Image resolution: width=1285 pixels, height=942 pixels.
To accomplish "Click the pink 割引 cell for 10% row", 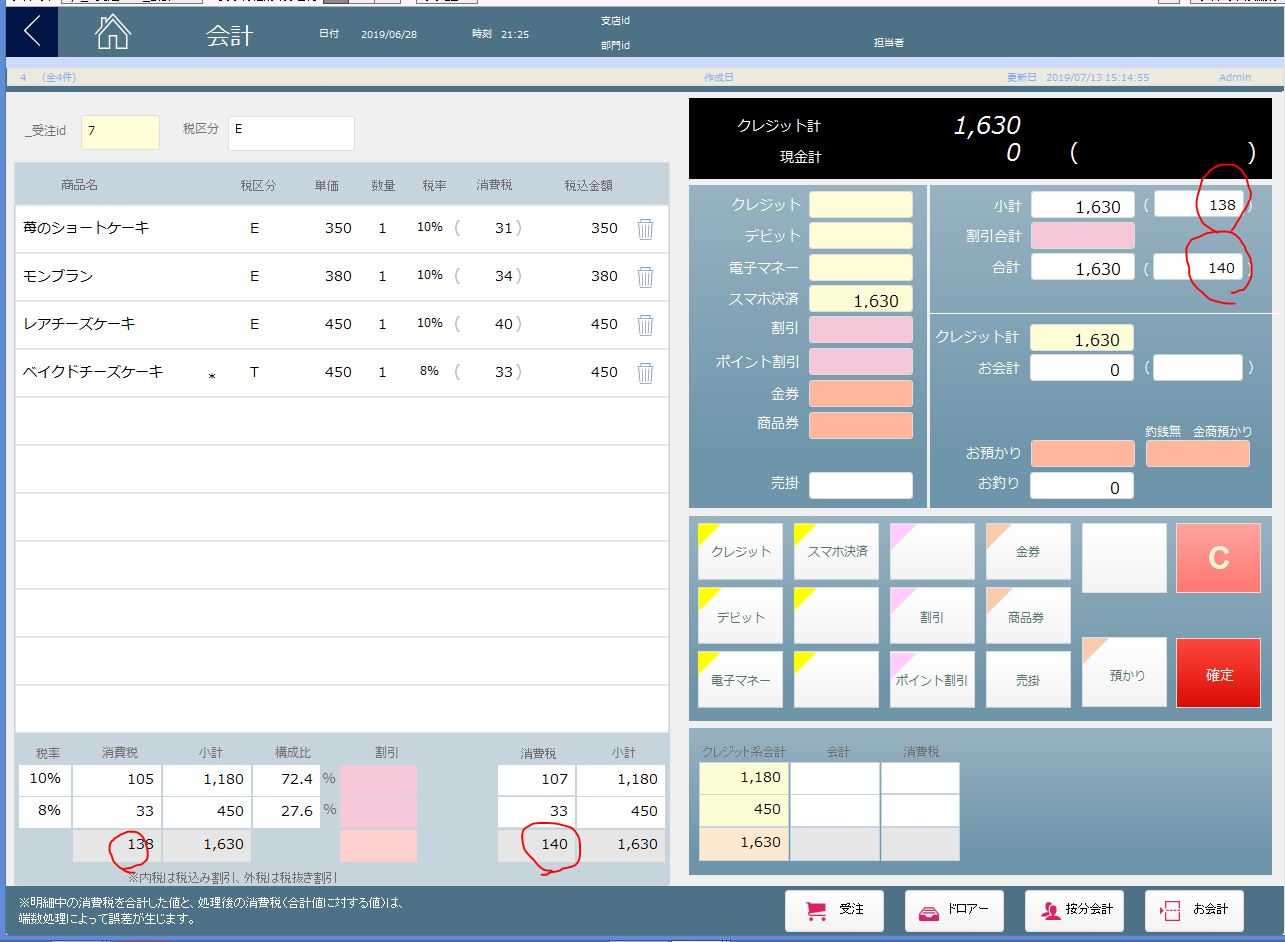I will 378,779.
